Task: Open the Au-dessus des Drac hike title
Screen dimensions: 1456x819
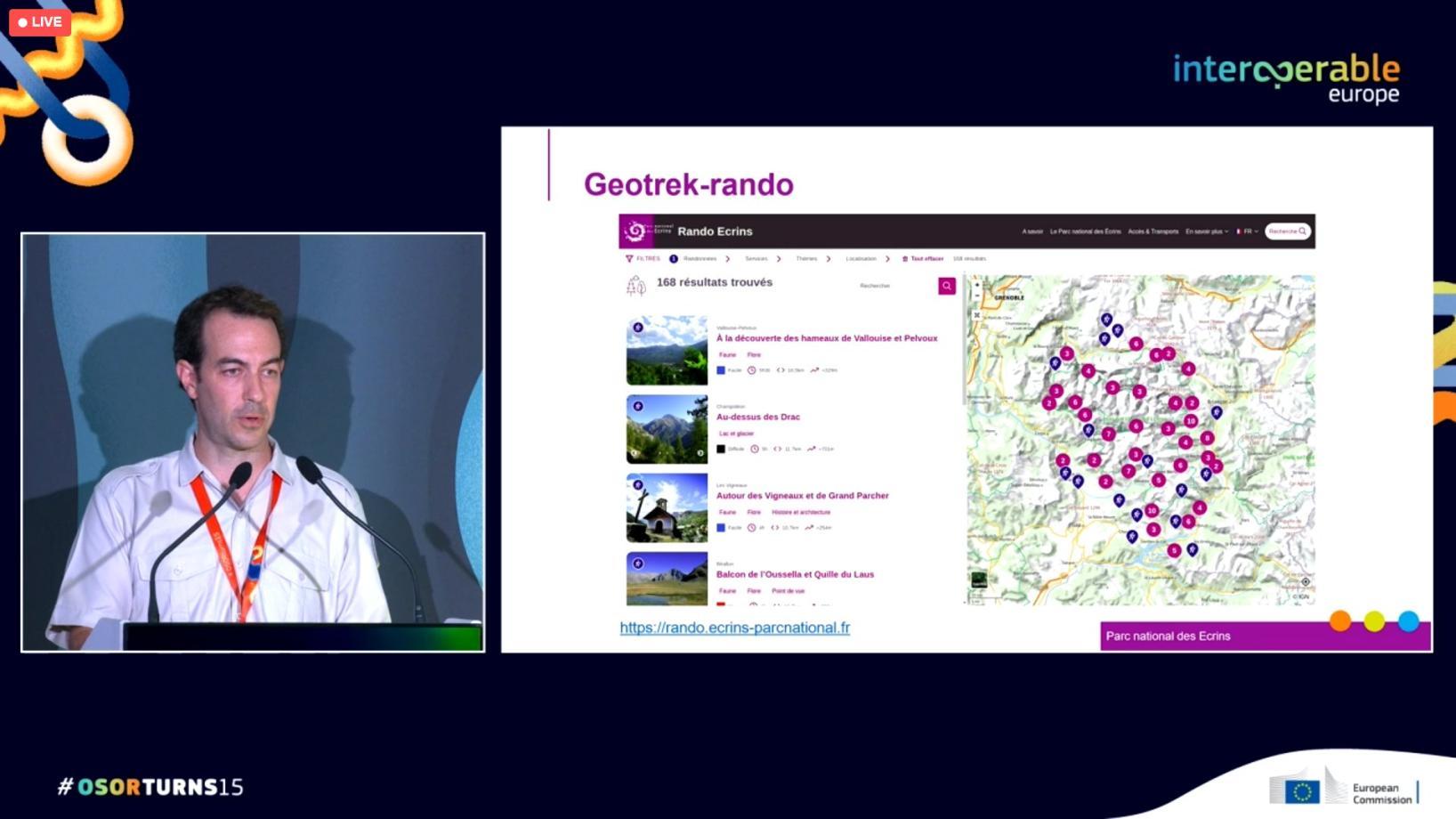Action: (758, 417)
